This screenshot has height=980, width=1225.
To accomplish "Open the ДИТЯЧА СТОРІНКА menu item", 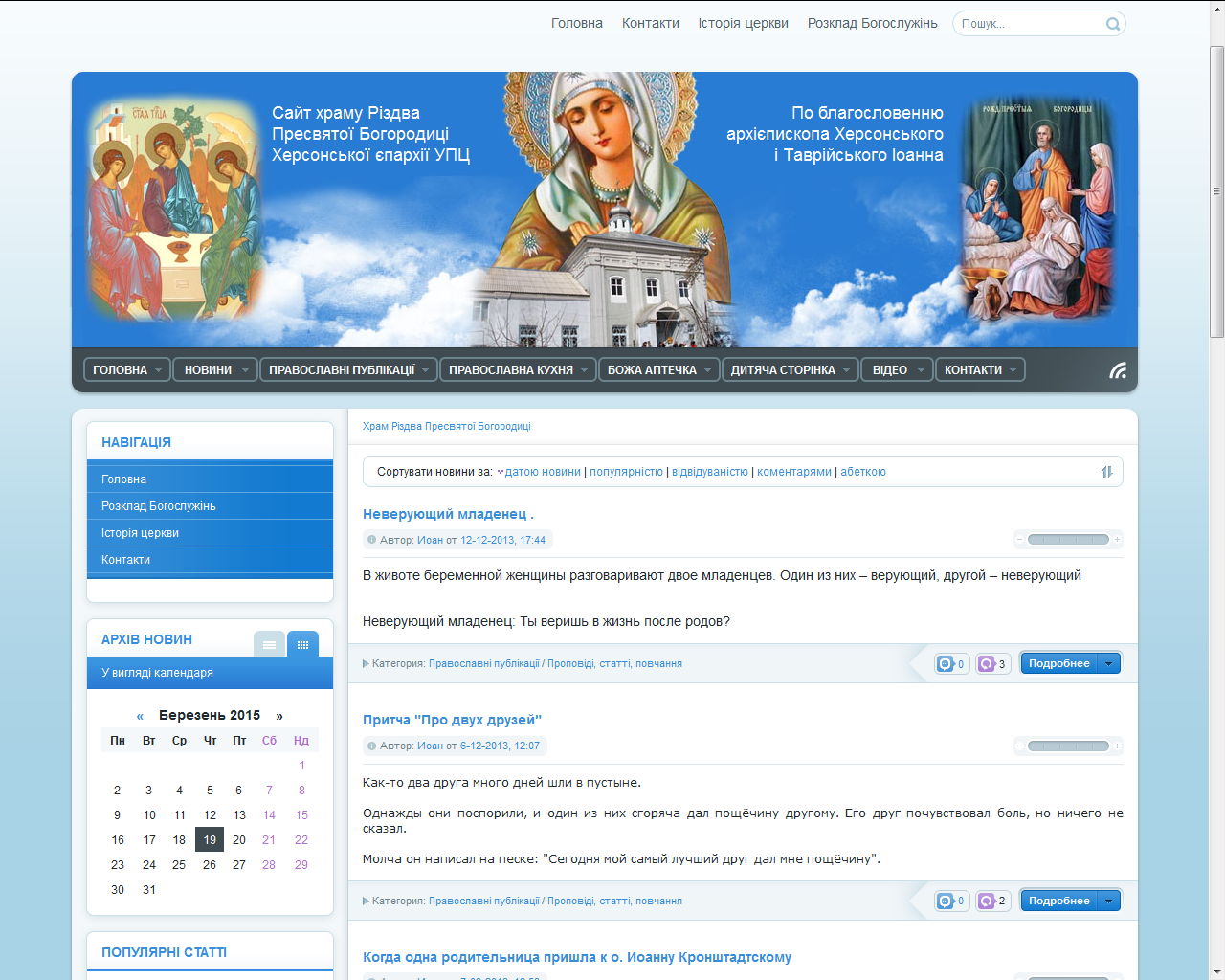I will coord(783,370).
